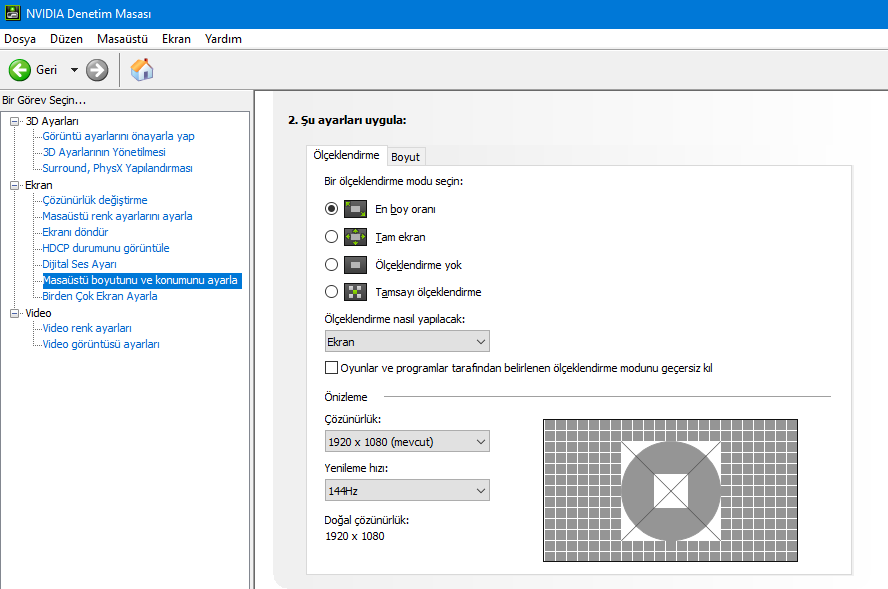Open the Yardım menu
888x589 pixels.
click(x=223, y=39)
